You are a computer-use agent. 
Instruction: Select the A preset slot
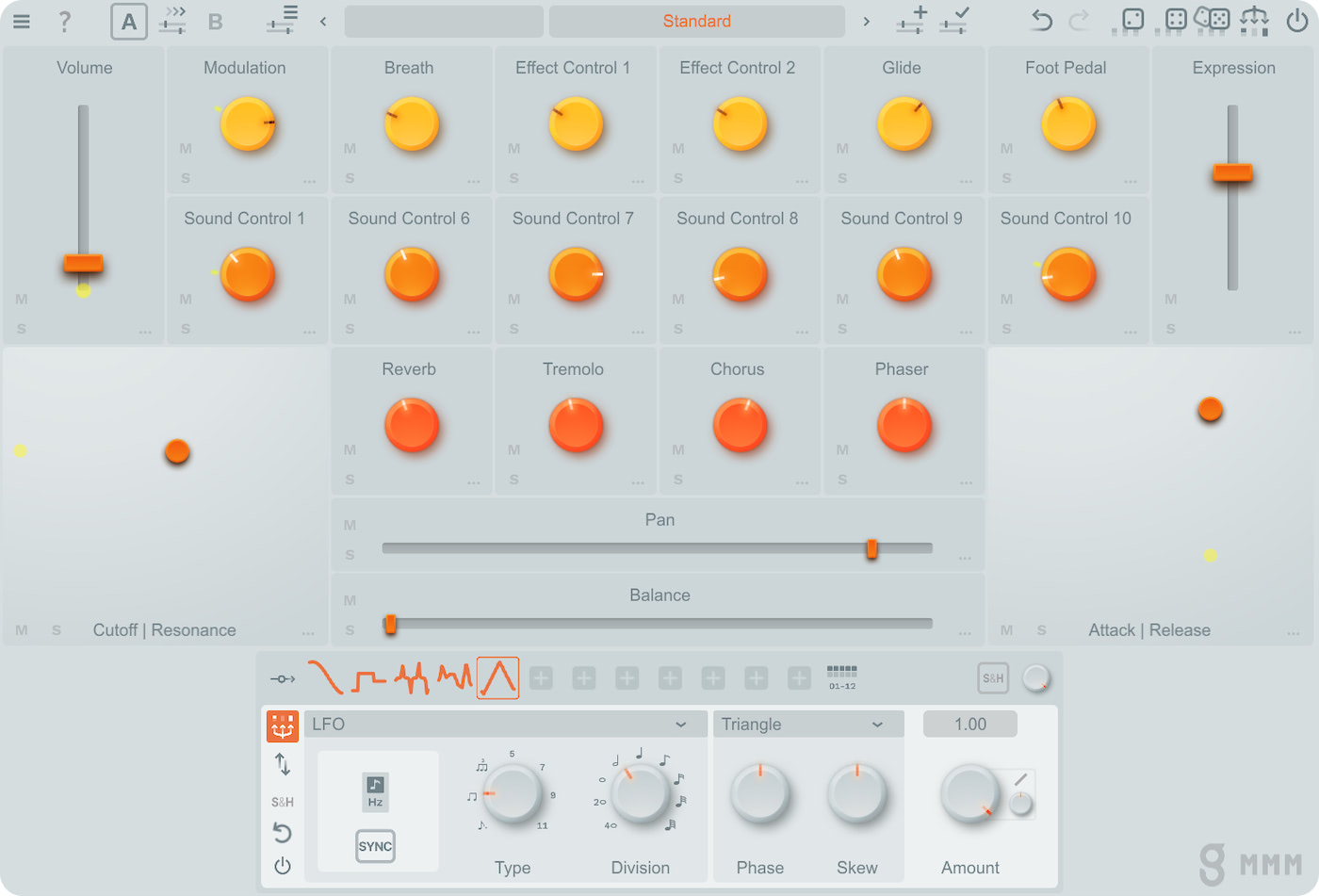129,21
